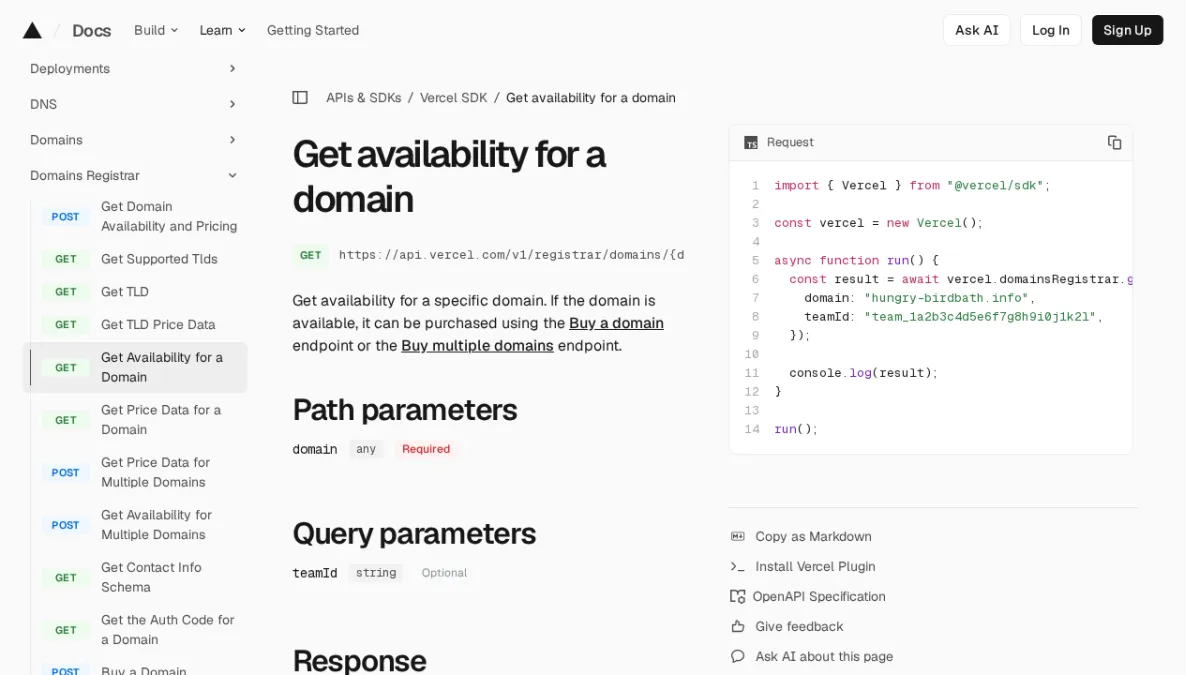Click the string type tag
Image resolution: width=1200 pixels, height=675 pixels.
pos(376,574)
